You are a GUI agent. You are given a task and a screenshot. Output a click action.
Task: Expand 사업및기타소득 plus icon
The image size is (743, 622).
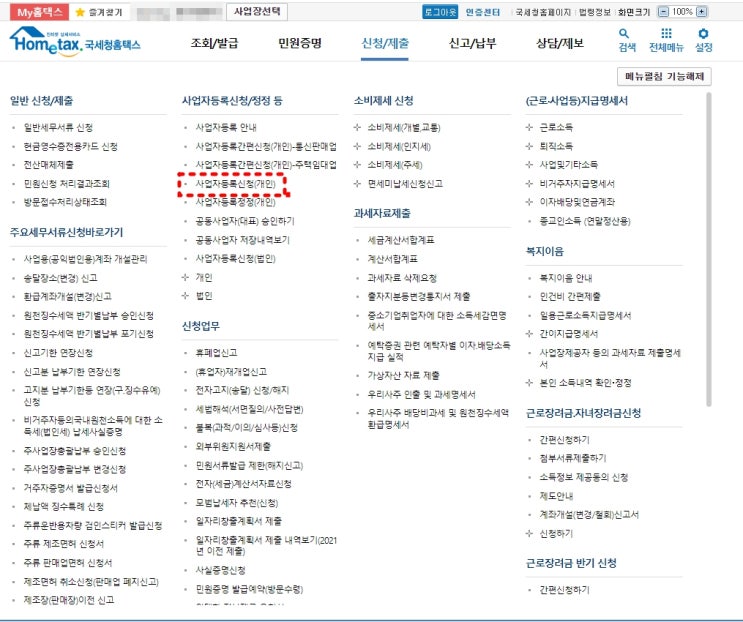point(529,165)
